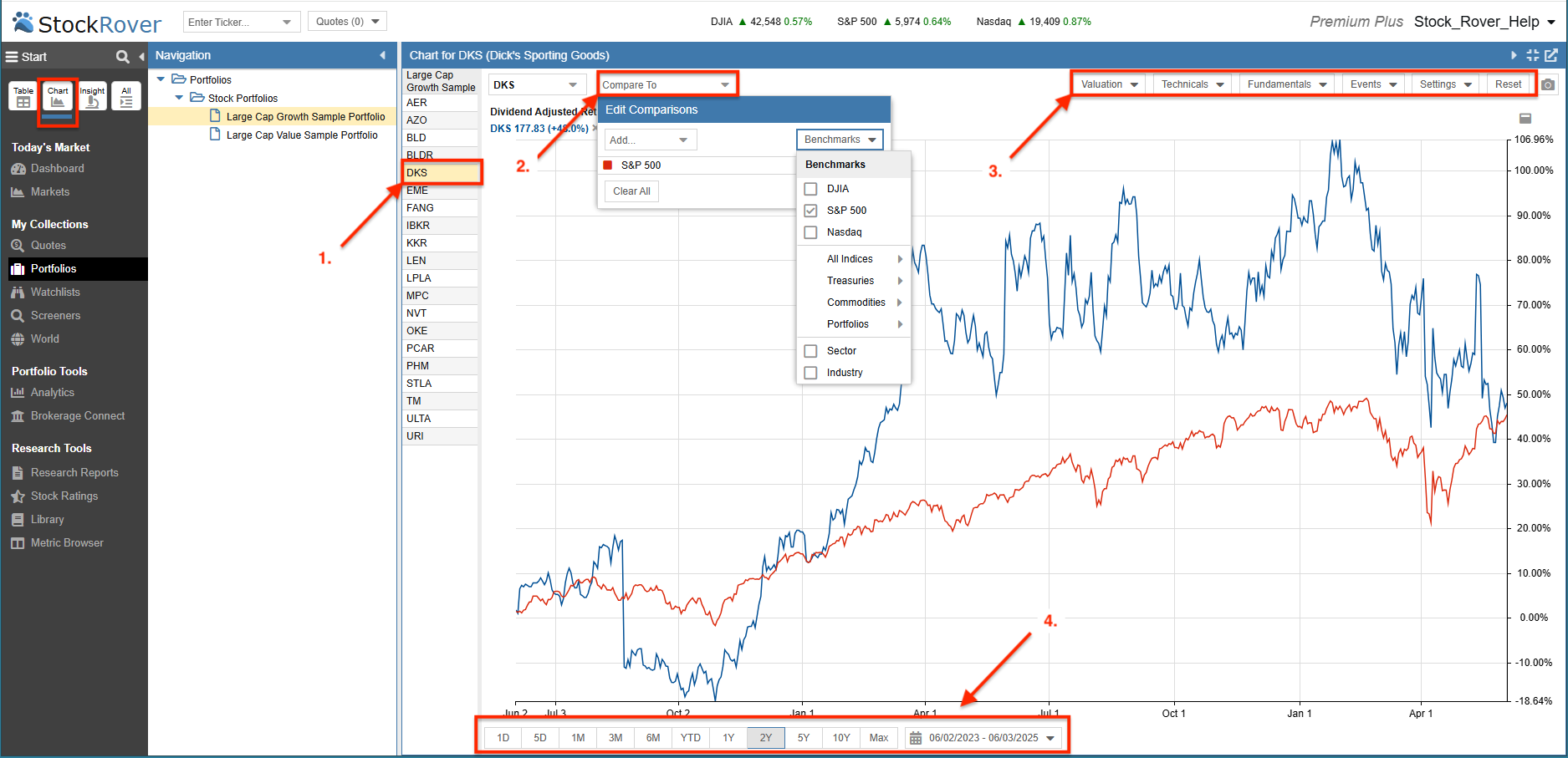
Task: Click the search magnifier in Start bar
Action: [123, 57]
